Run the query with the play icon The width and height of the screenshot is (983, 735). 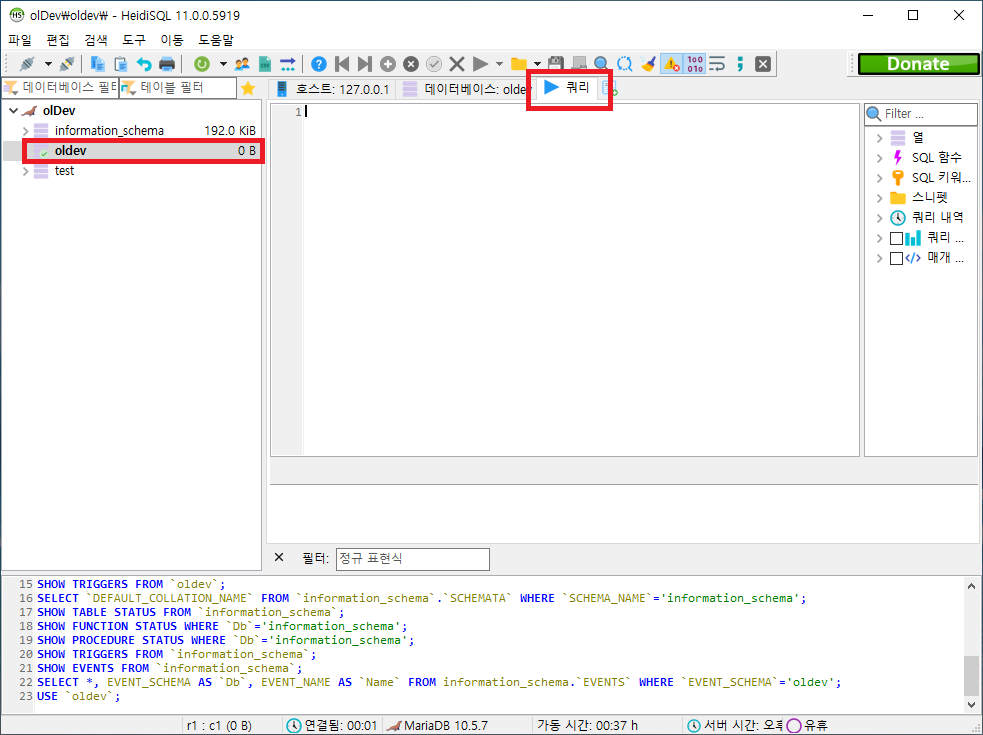(x=480, y=64)
